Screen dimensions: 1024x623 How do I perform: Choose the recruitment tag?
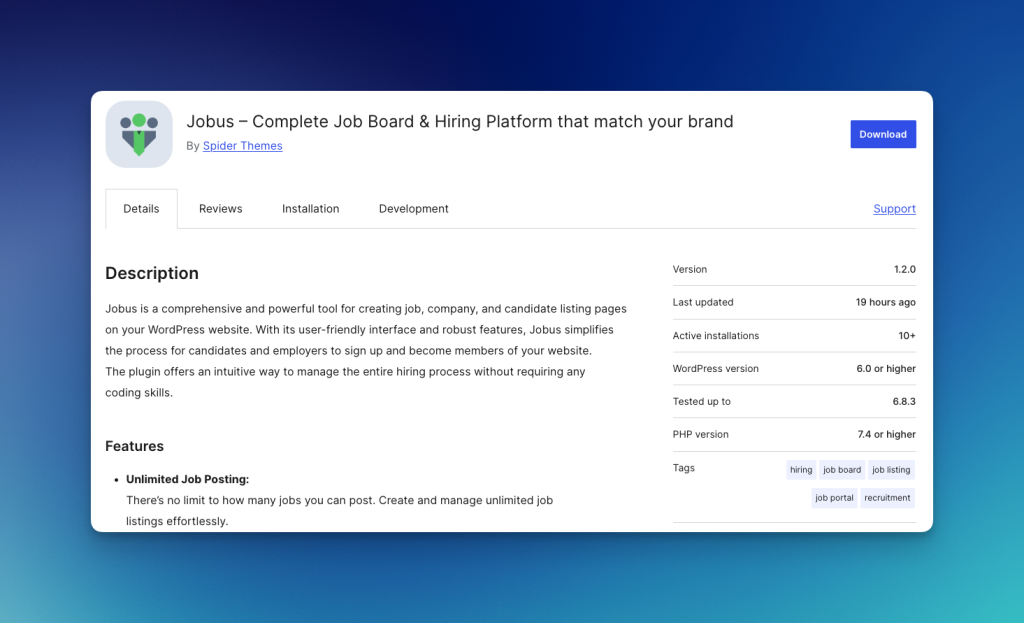point(887,498)
